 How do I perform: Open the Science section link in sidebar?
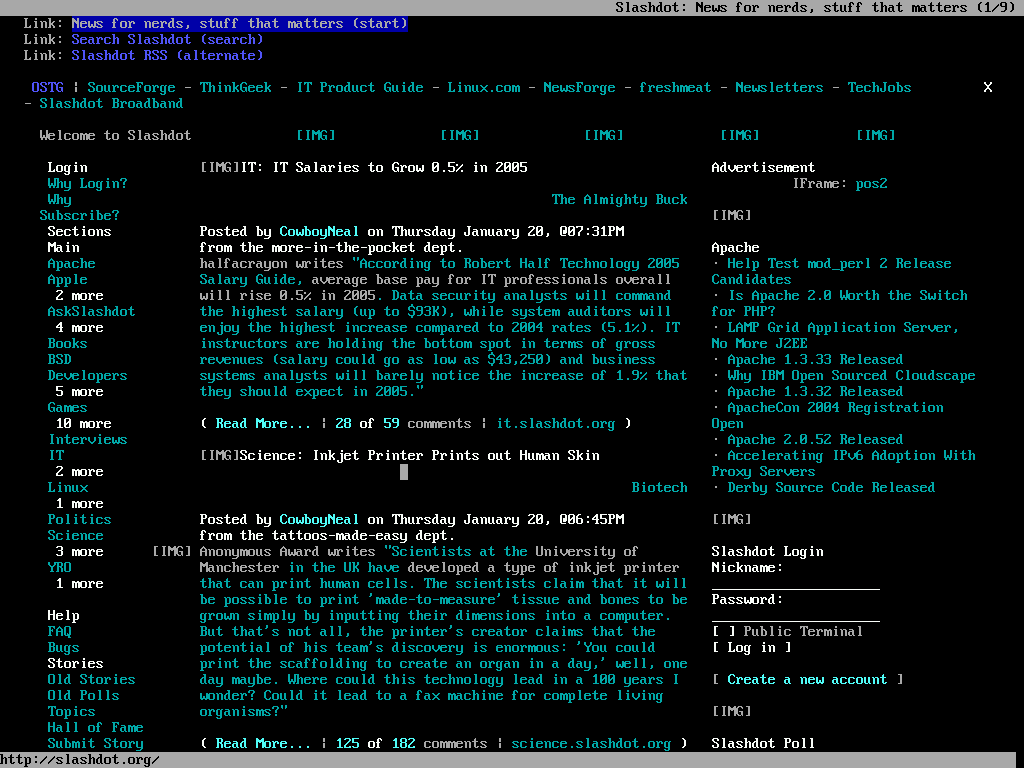coord(75,536)
